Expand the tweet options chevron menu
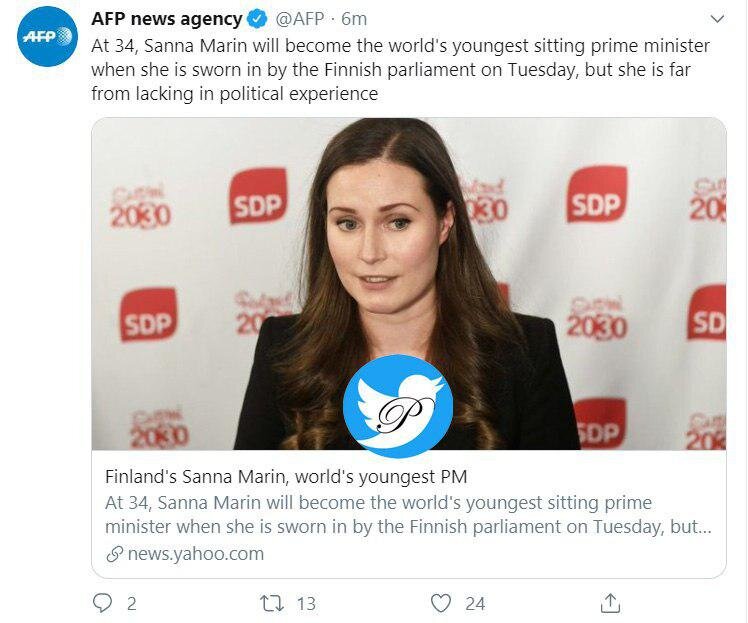This screenshot has width=748, height=623. 716,19
